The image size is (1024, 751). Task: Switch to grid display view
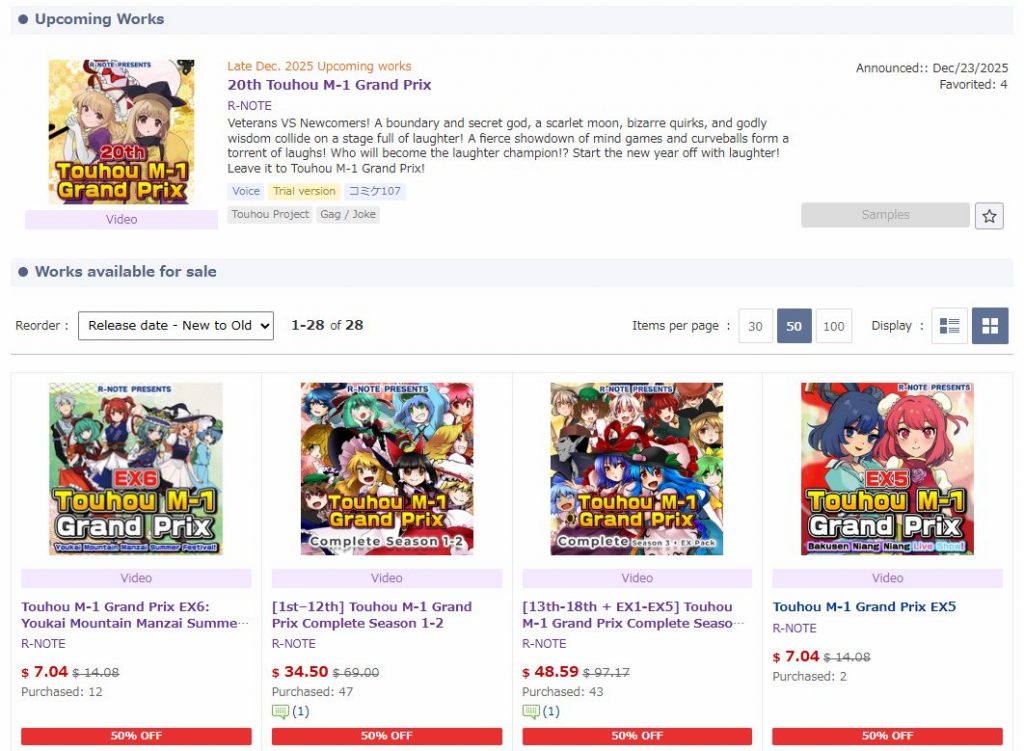pos(990,326)
